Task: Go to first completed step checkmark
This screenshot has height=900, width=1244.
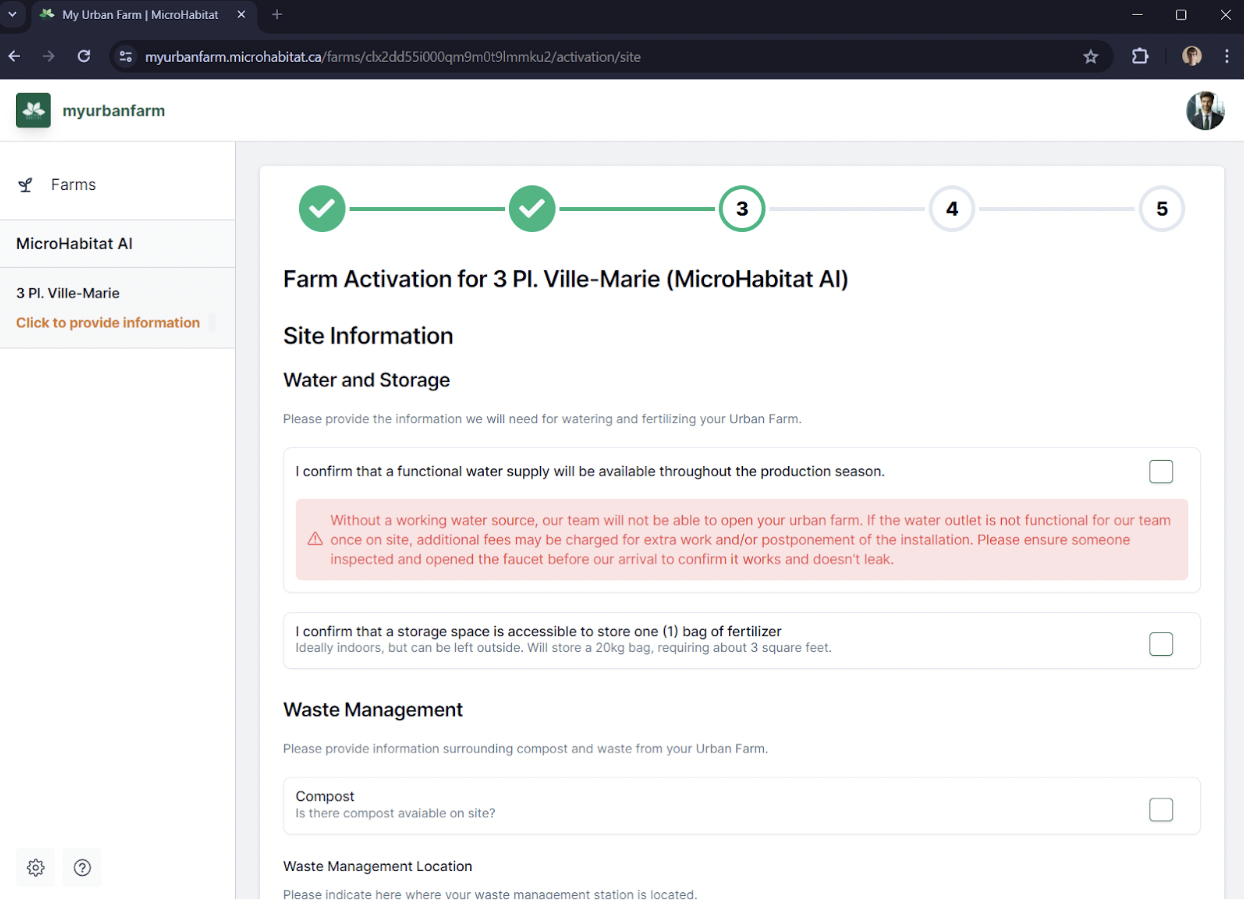Action: [322, 209]
